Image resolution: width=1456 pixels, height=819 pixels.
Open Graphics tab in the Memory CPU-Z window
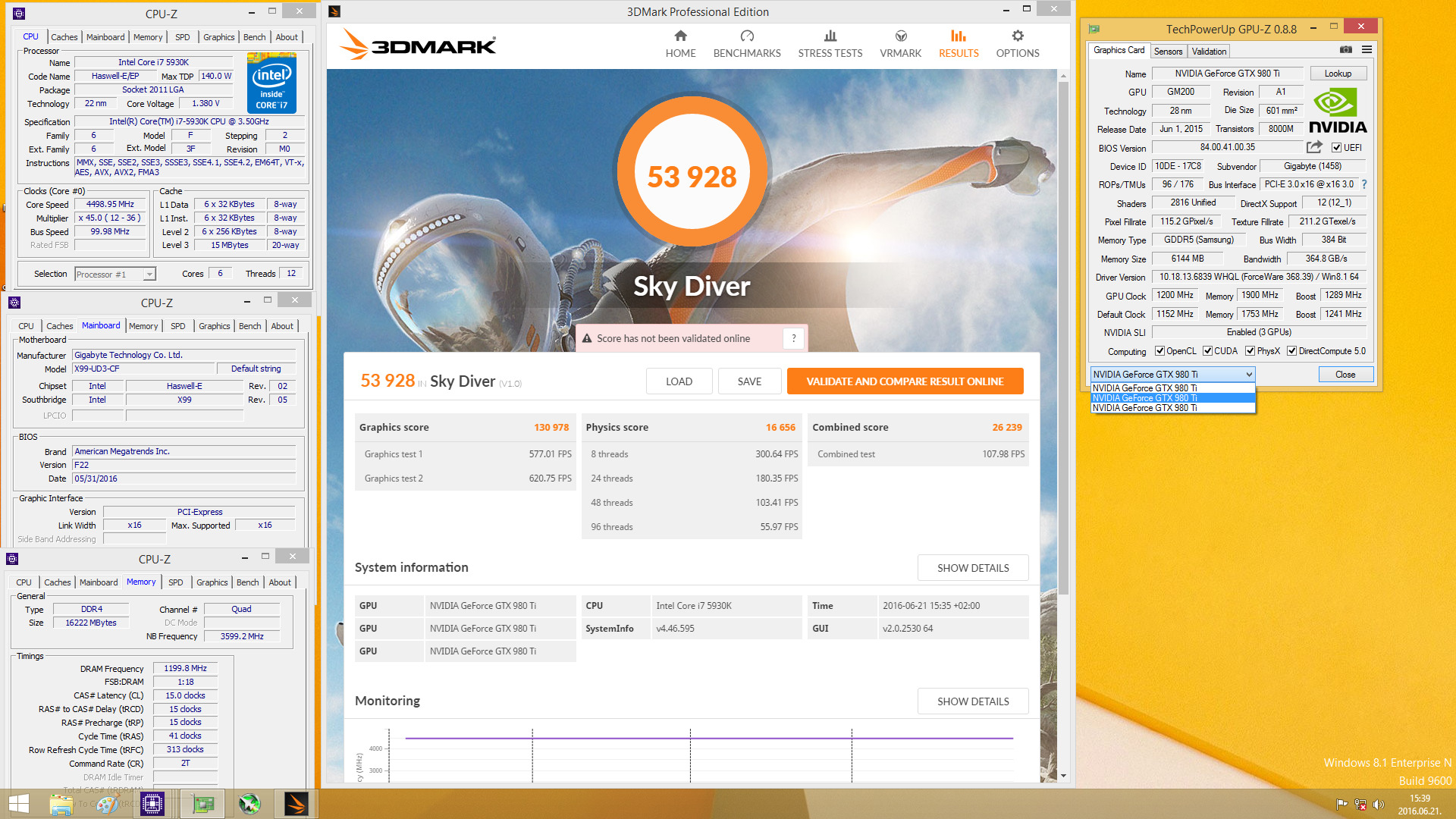tap(212, 582)
